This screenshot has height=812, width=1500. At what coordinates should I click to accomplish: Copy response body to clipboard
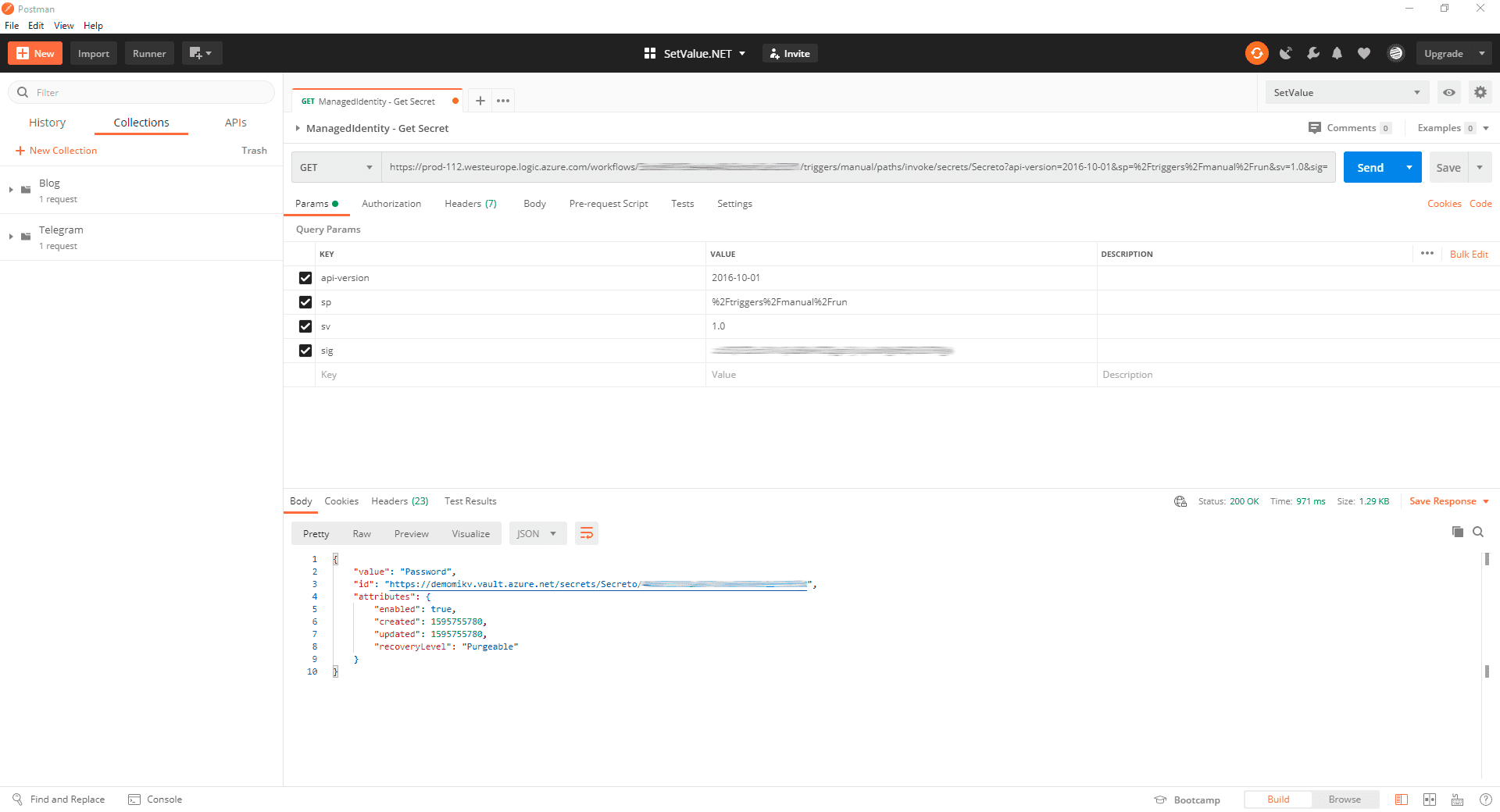tap(1458, 532)
